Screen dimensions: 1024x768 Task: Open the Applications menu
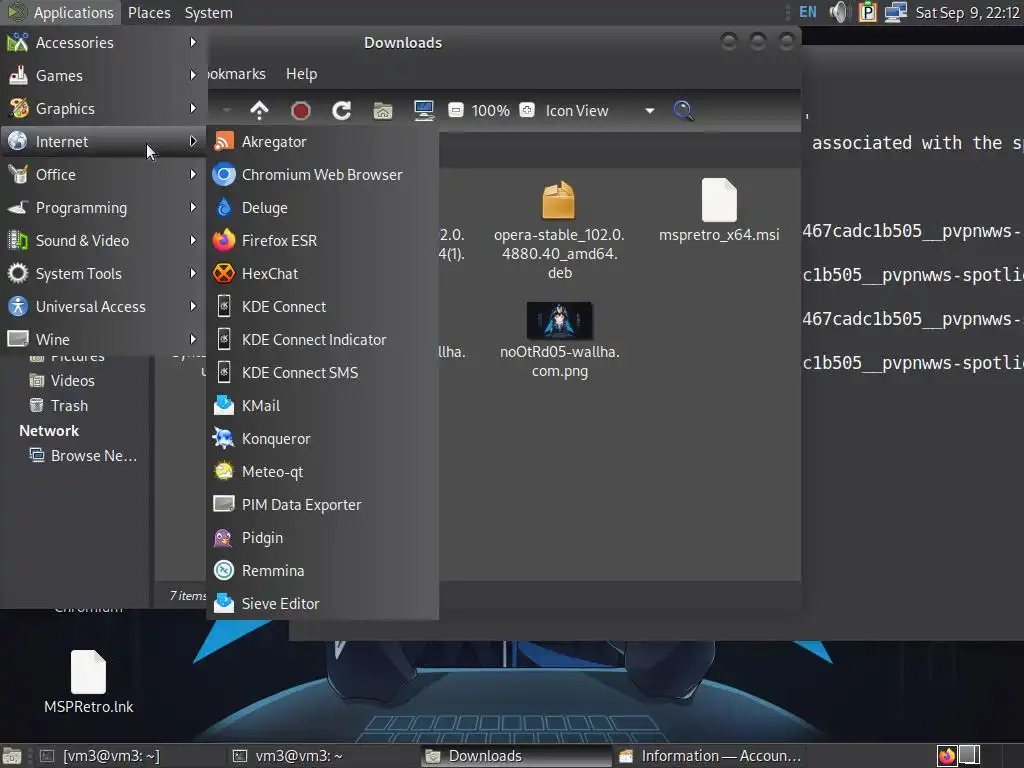point(61,12)
